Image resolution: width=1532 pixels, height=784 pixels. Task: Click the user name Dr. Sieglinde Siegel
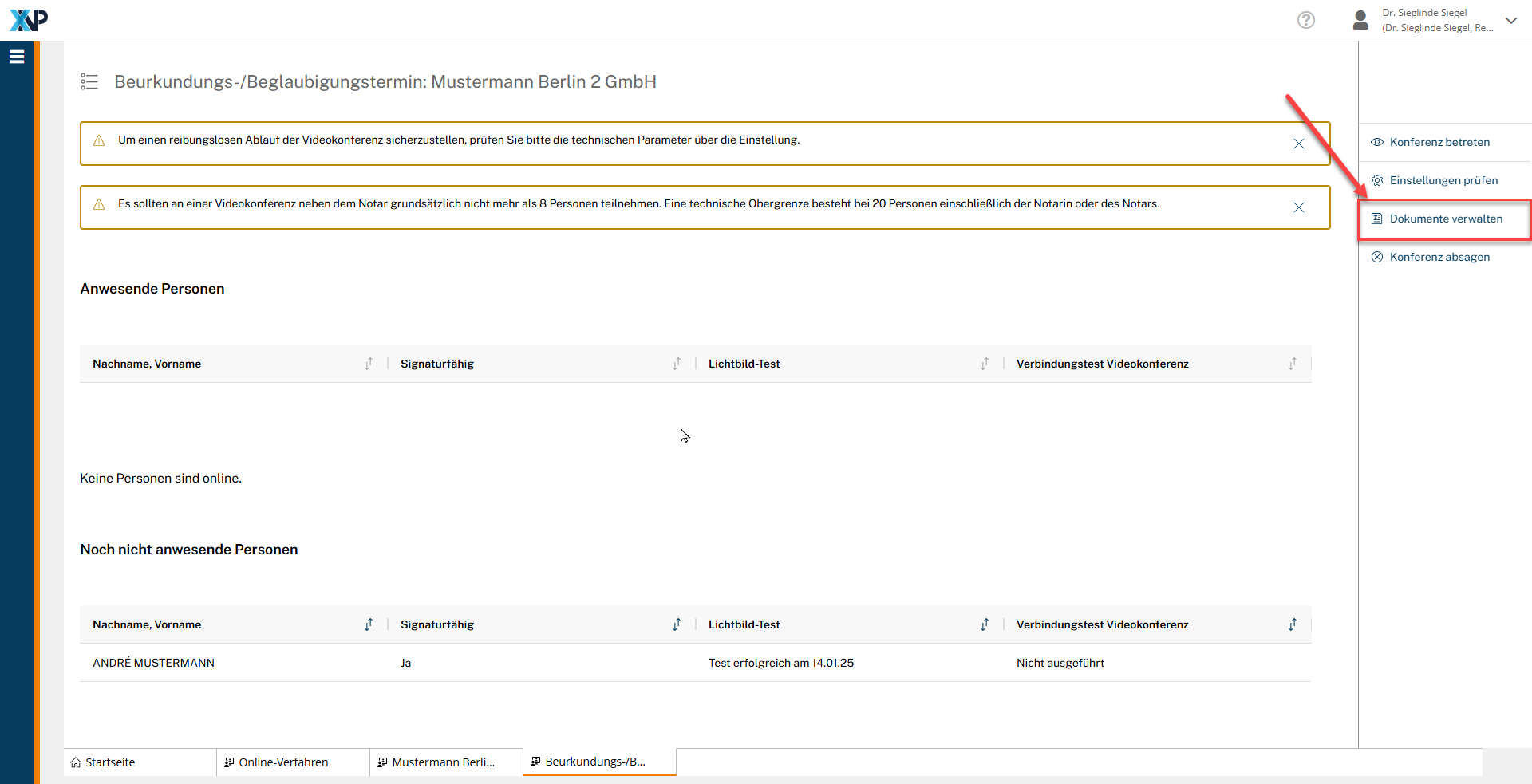(x=1424, y=13)
